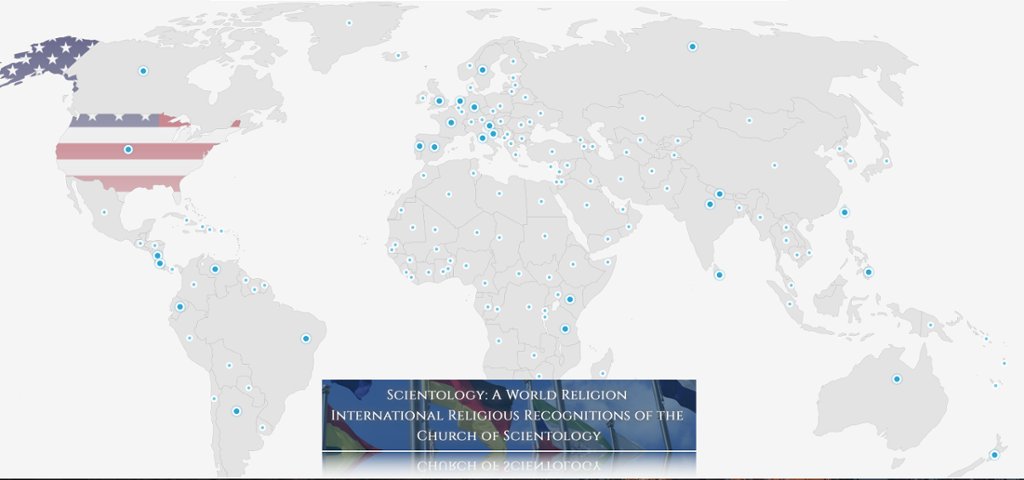The width and height of the screenshot is (1024, 480).
Task: Open the France marker
Action: pyautogui.click(x=451, y=123)
